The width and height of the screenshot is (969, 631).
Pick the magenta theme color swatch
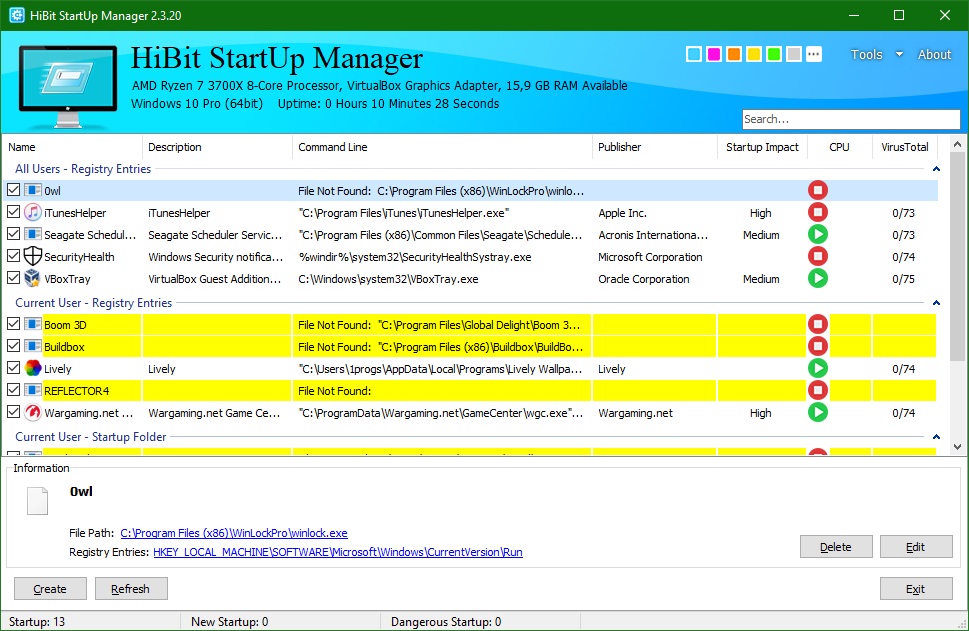(713, 54)
